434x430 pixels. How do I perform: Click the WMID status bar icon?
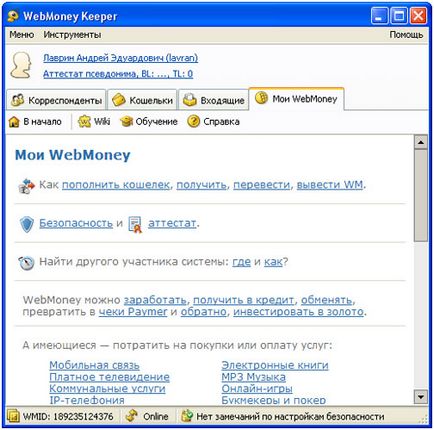pos(14,416)
